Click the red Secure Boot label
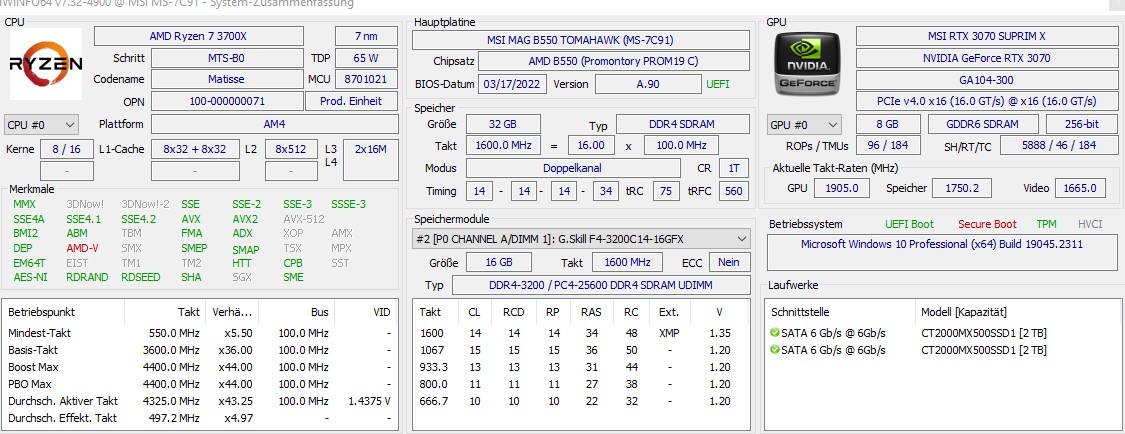This screenshot has height=434, width=1125. click(x=987, y=224)
